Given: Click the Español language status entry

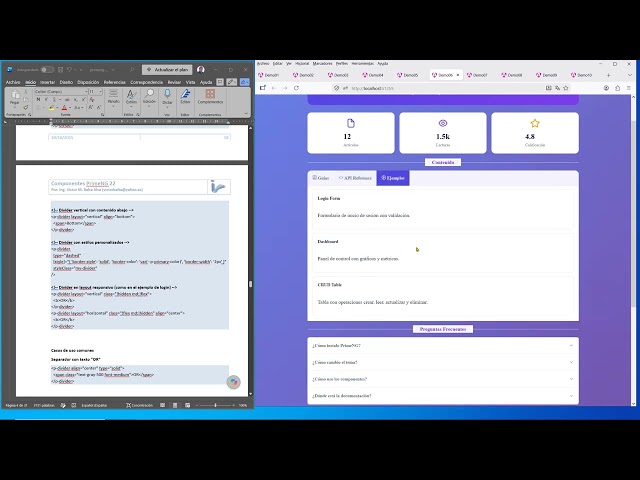Looking at the screenshot, I should pos(94,405).
